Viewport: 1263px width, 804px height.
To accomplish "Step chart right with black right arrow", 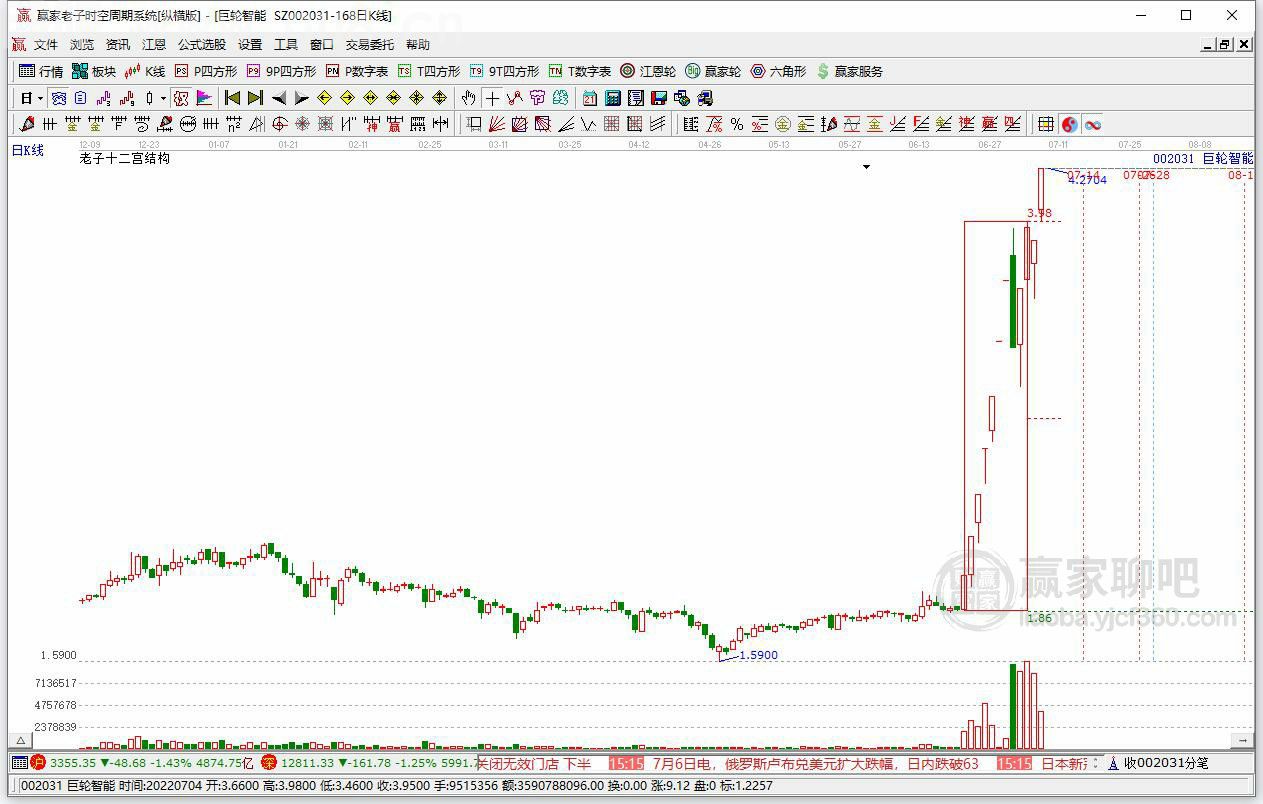I will [301, 98].
